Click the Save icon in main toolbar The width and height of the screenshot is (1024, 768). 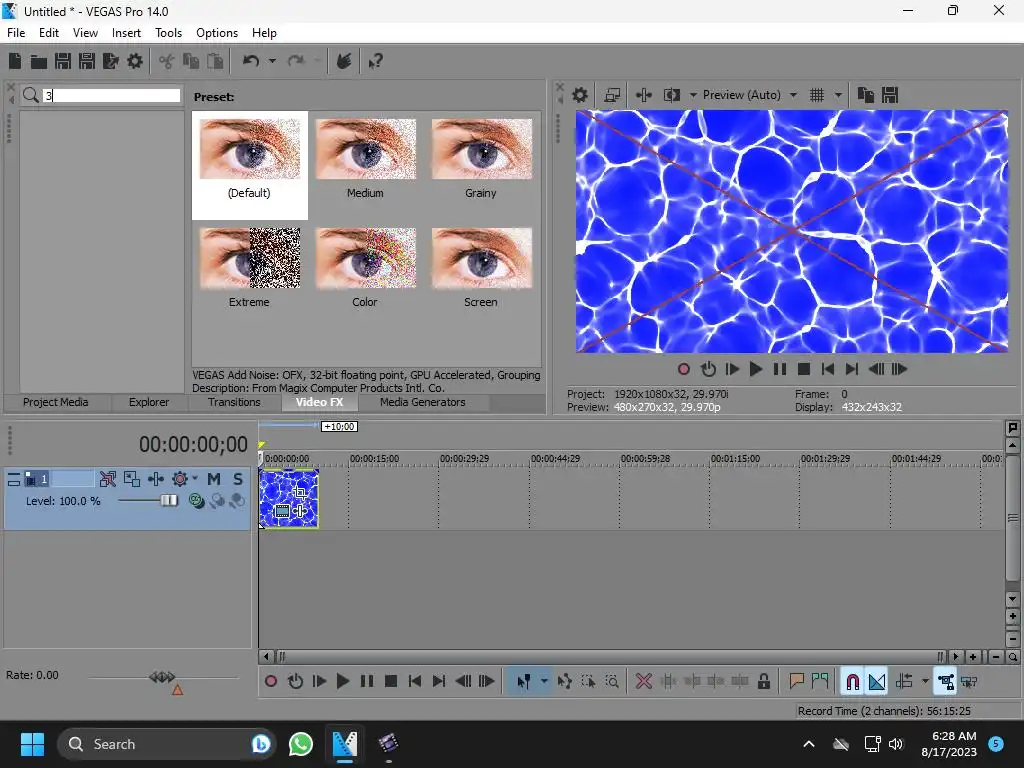(63, 61)
